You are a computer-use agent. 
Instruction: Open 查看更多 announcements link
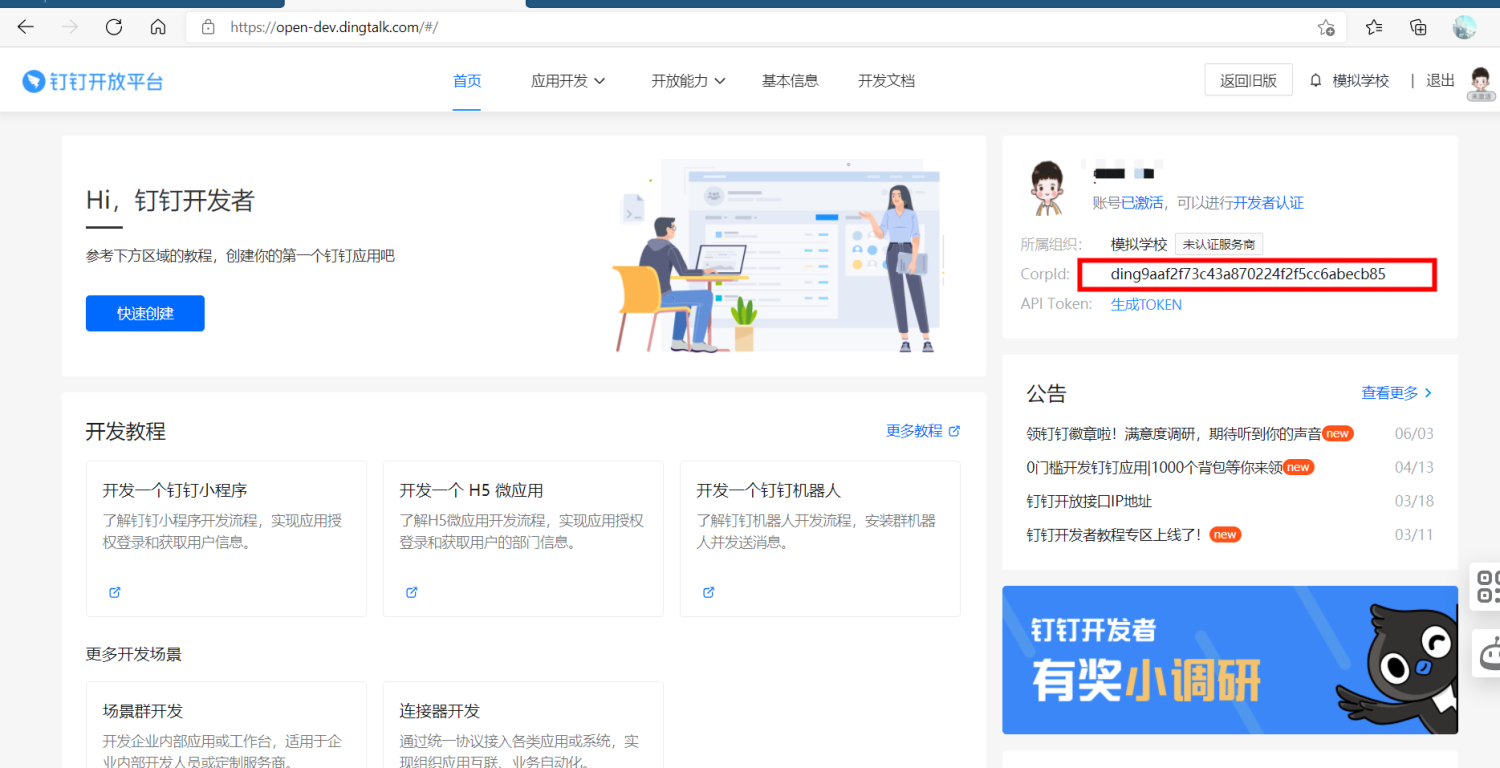1397,393
